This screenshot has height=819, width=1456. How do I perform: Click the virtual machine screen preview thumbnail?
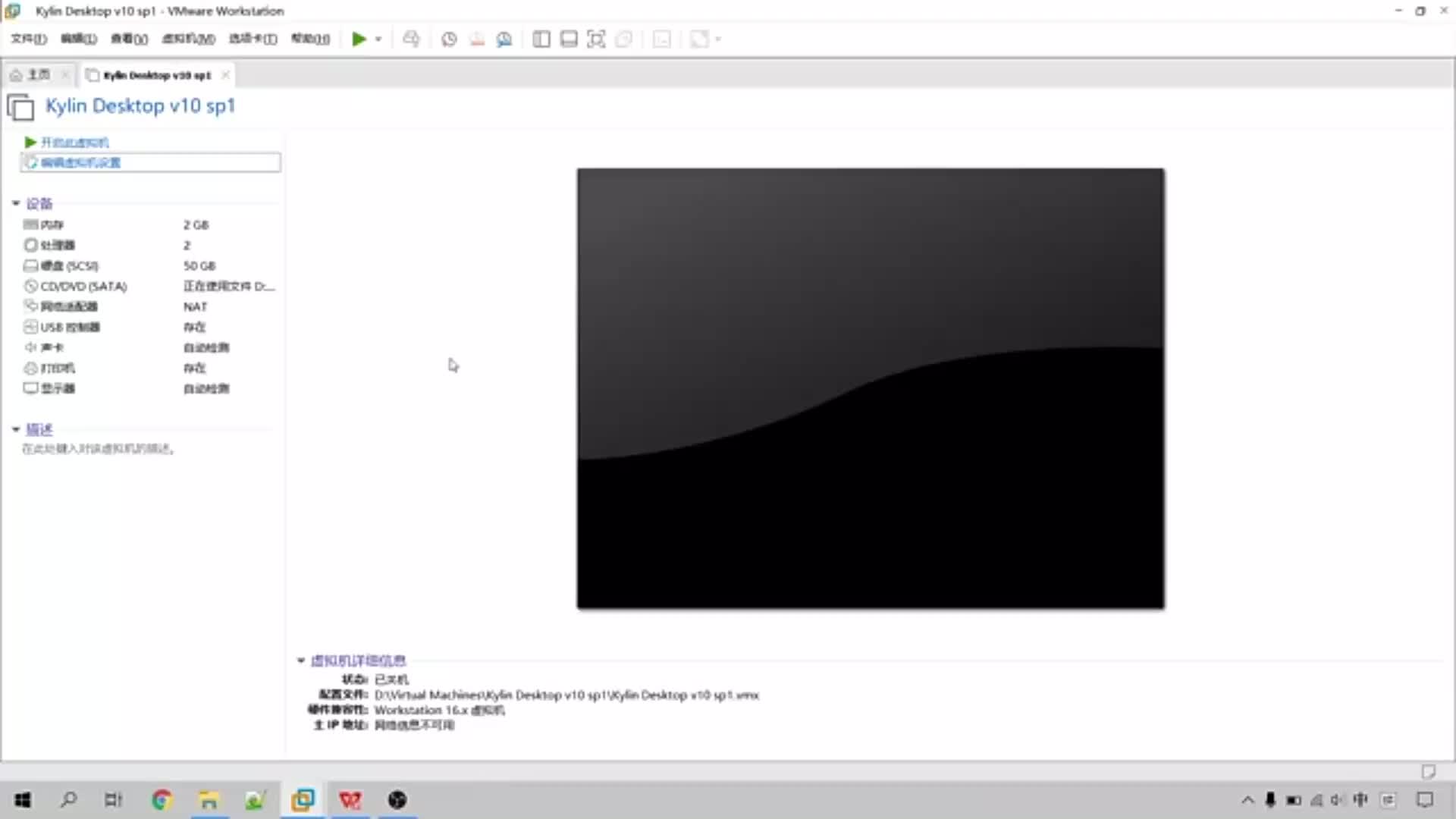(871, 388)
